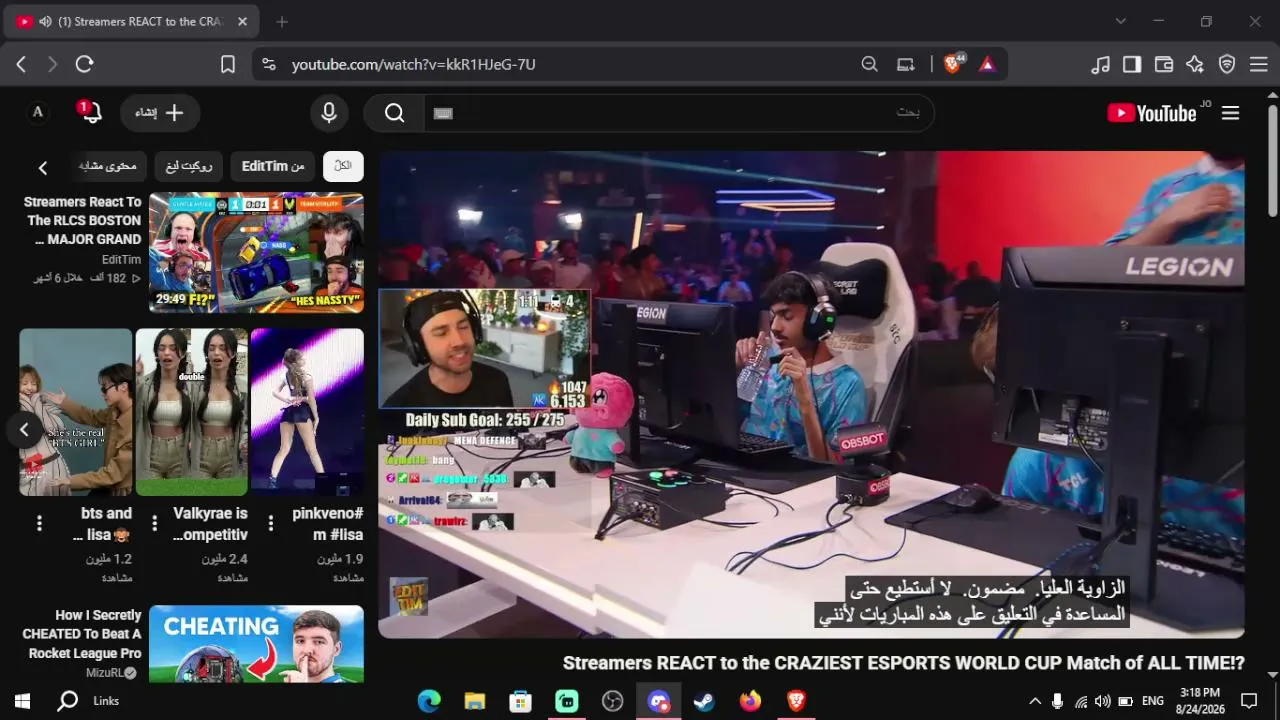
Task: Open the Brave Playlist music note icon
Action: (1100, 64)
